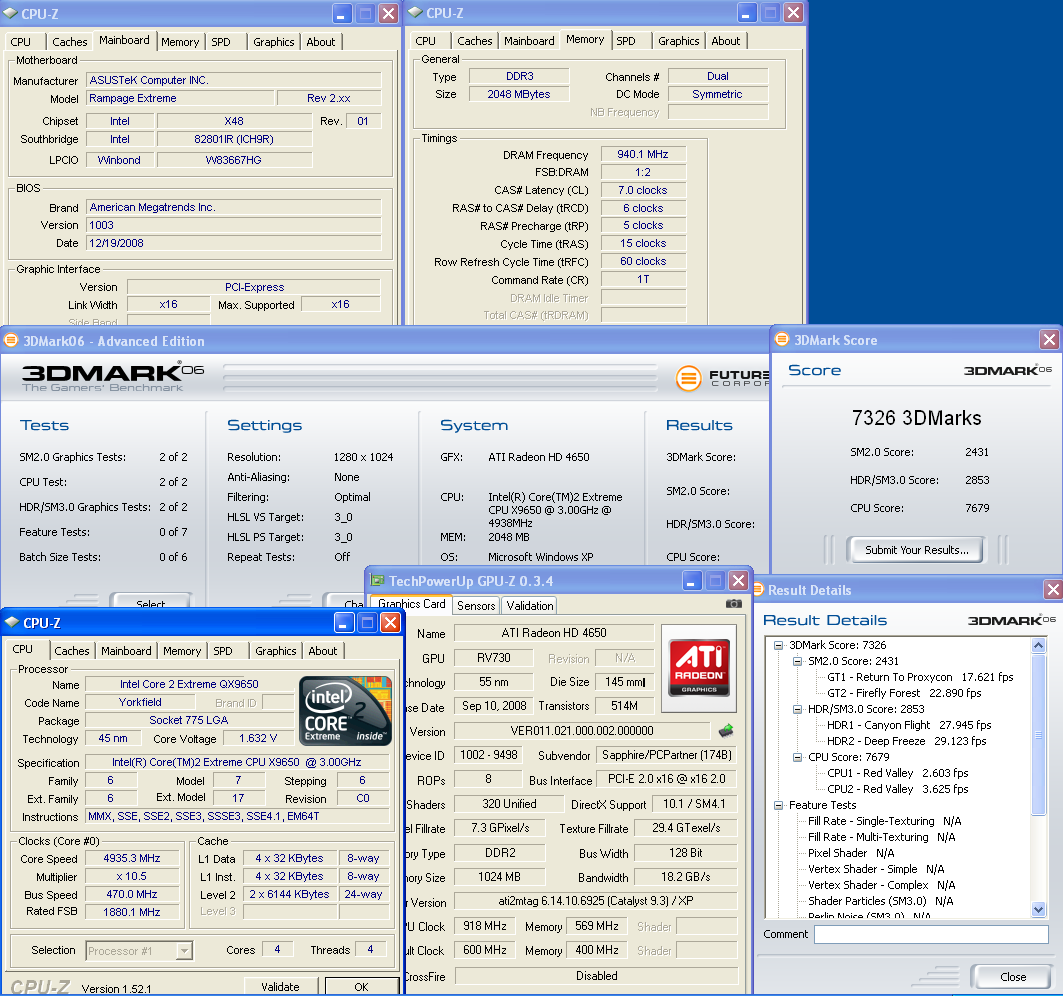The width and height of the screenshot is (1063, 996).
Task: Click the Bus Speed 470.0 MHz value
Action: (132, 894)
